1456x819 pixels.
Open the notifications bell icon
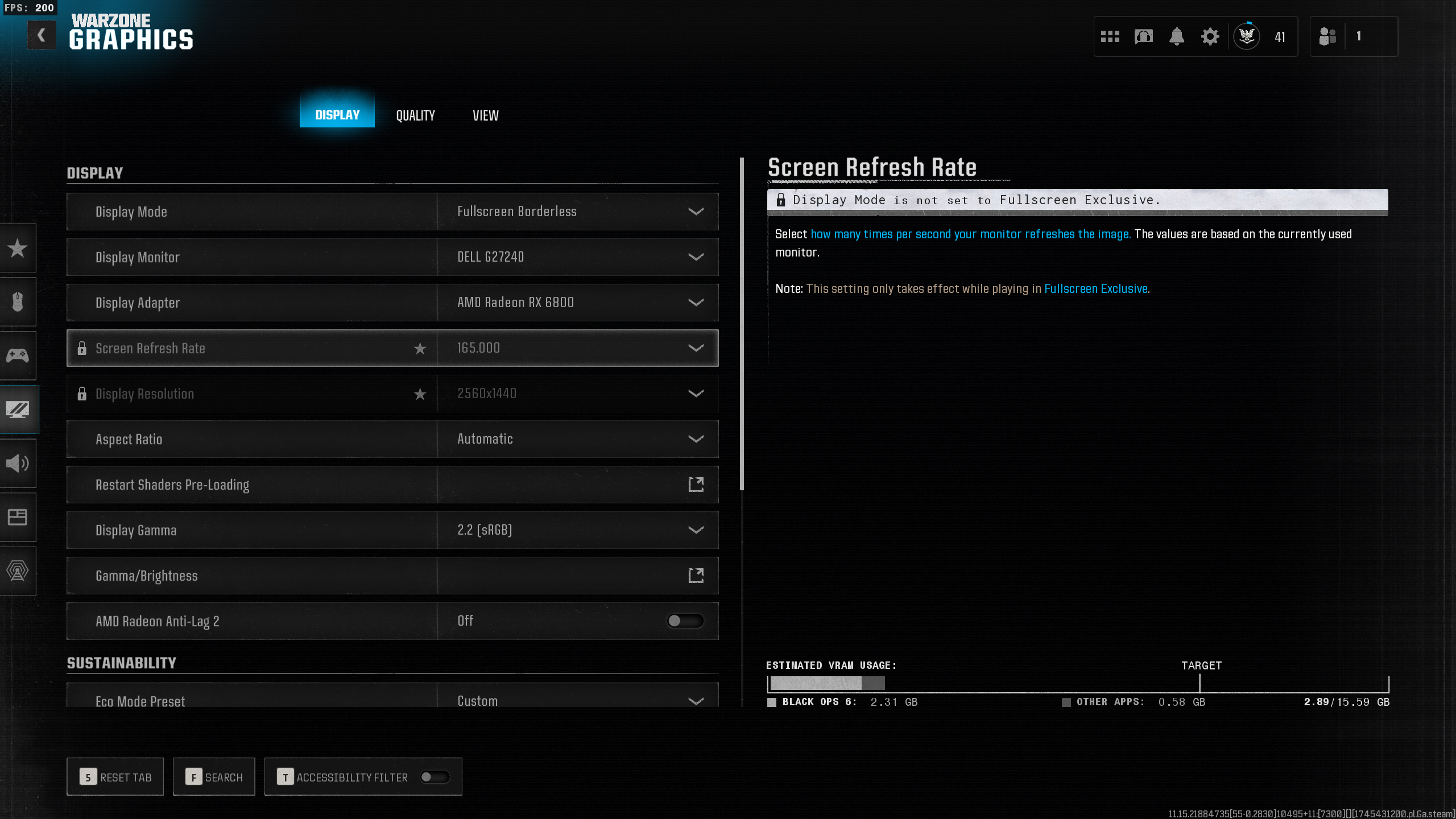pyautogui.click(x=1176, y=36)
